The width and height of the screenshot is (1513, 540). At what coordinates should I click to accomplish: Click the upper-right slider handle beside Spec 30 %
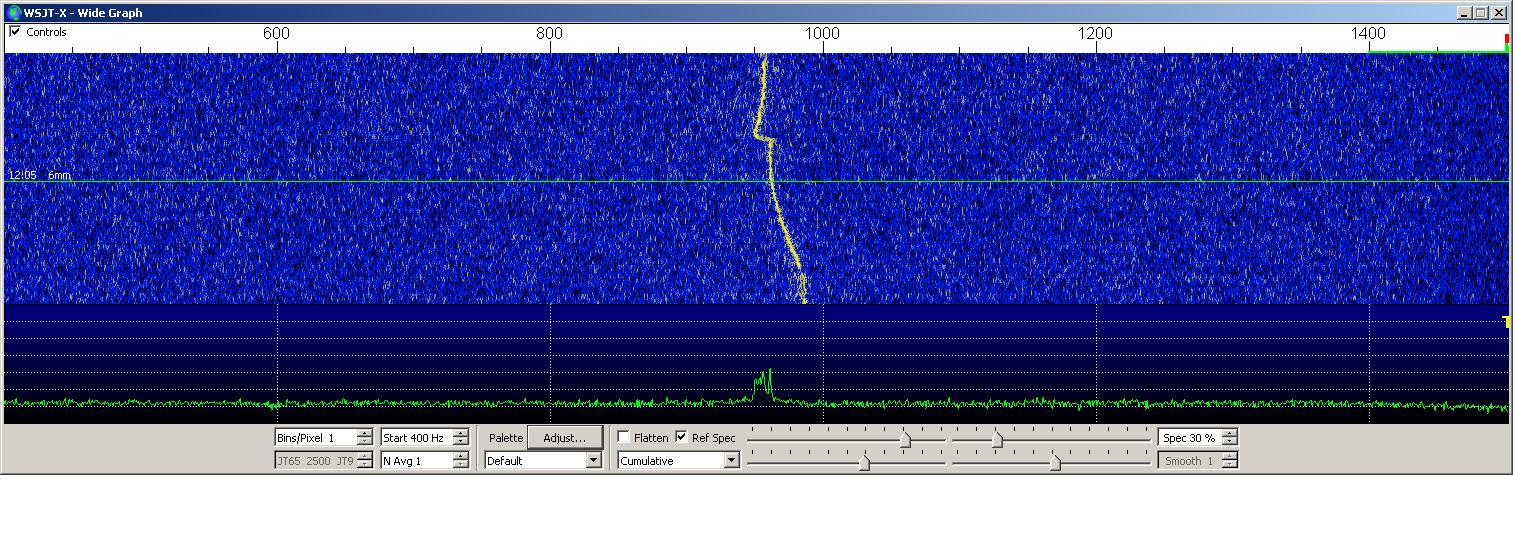click(997, 439)
